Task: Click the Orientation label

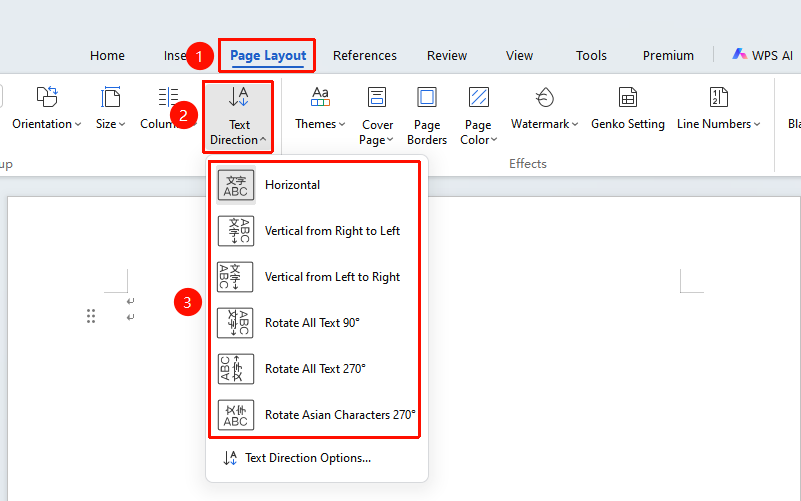Action: [x=42, y=124]
